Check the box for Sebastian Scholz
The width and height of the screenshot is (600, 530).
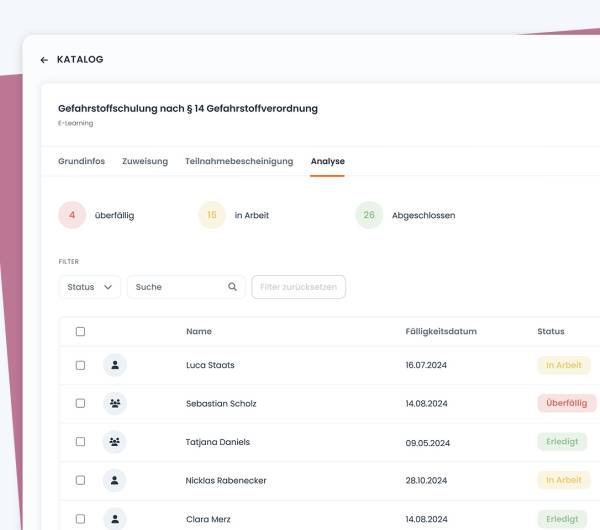pos(80,403)
